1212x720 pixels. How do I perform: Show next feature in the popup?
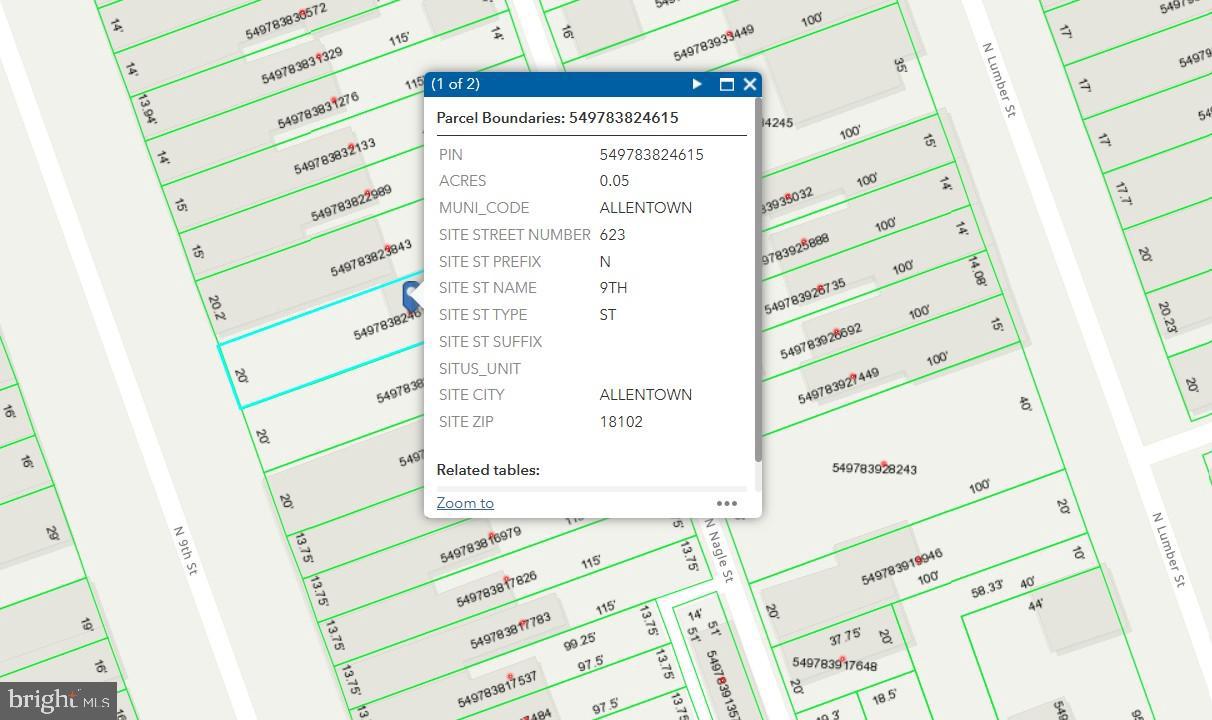(697, 84)
